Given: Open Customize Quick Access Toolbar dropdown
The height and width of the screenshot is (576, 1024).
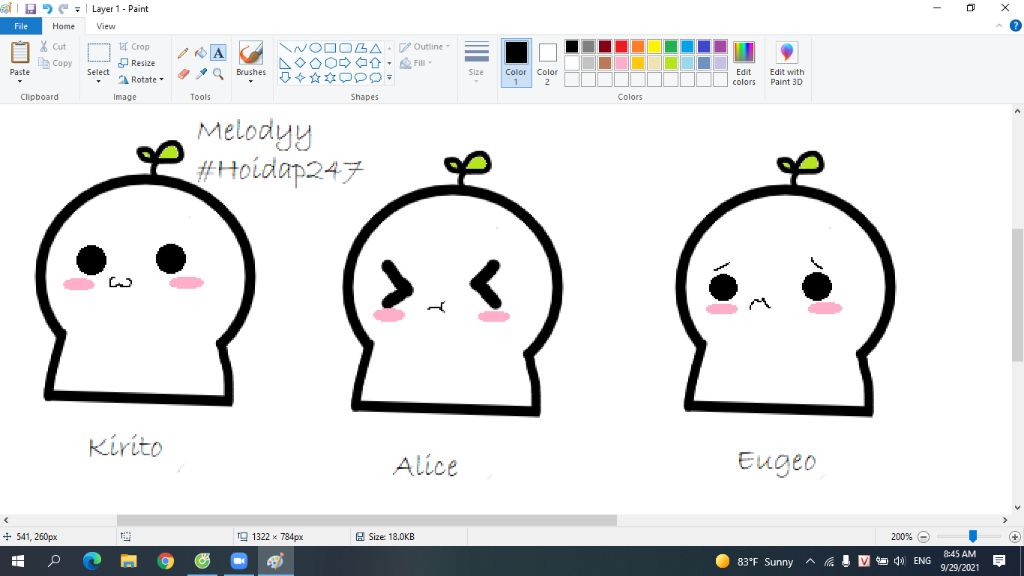Looking at the screenshot, I should coord(77,9).
